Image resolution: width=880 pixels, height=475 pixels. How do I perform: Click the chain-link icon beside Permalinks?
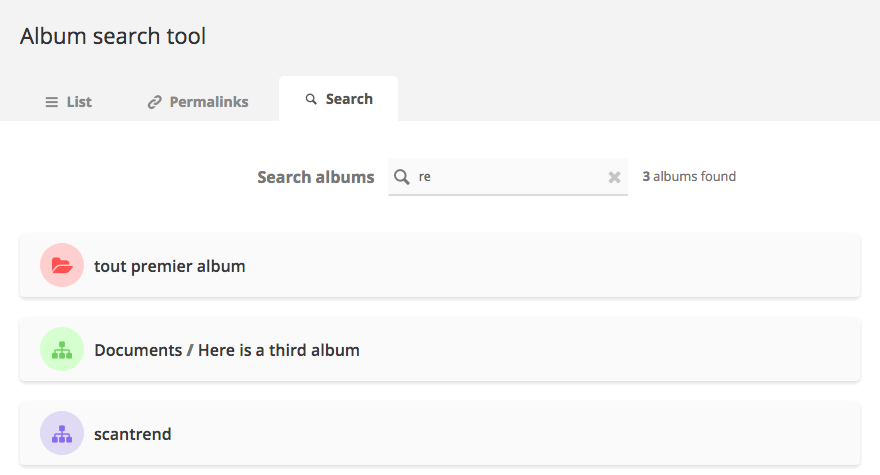coord(154,102)
